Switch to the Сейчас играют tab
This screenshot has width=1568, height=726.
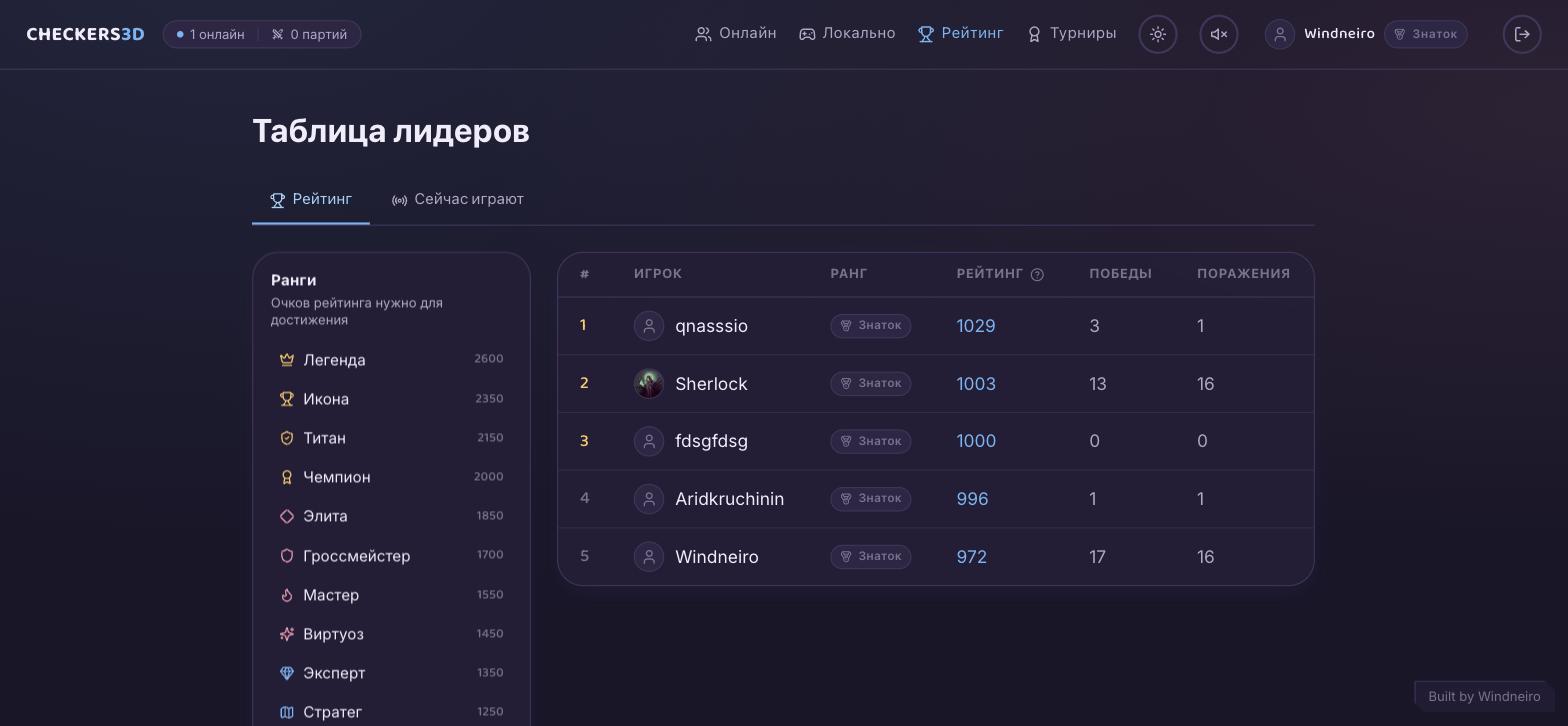click(457, 200)
